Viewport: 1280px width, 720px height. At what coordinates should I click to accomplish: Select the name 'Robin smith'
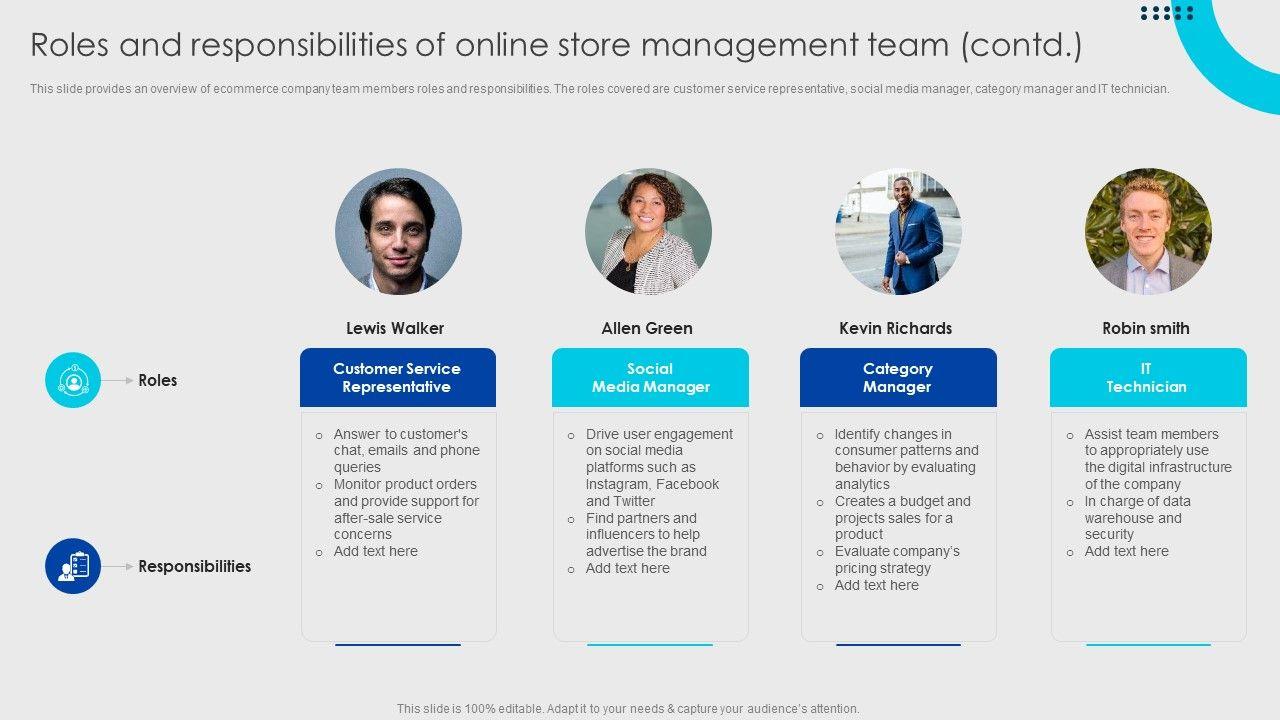pos(1146,328)
